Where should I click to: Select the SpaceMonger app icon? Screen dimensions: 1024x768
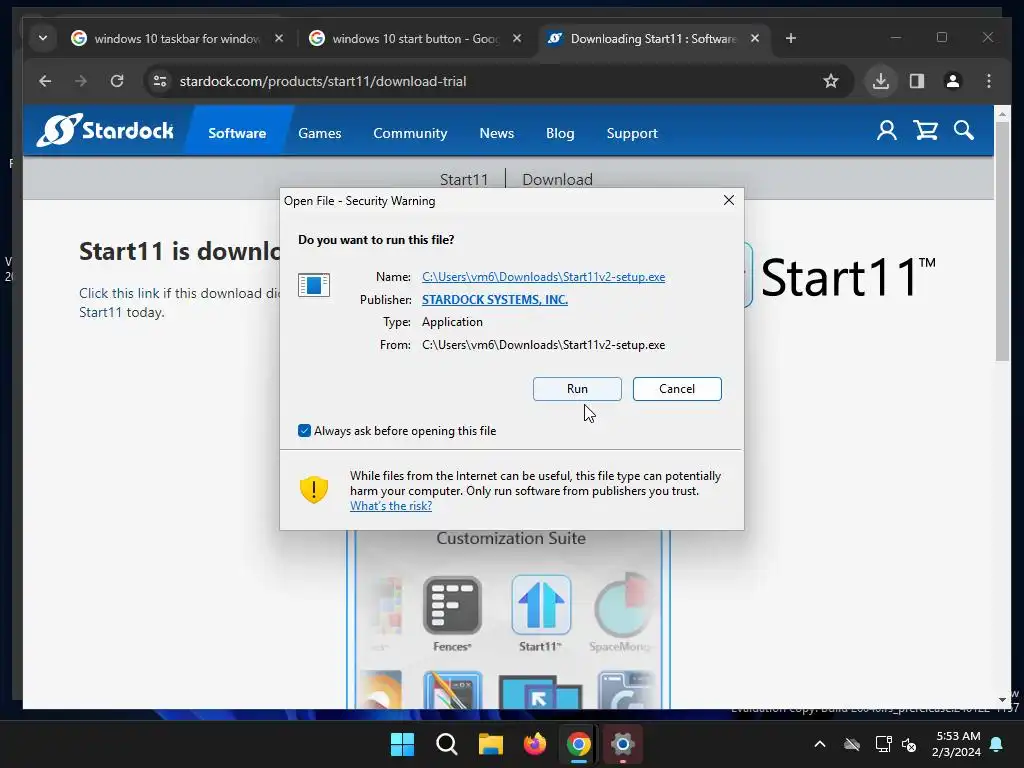pyautogui.click(x=622, y=605)
